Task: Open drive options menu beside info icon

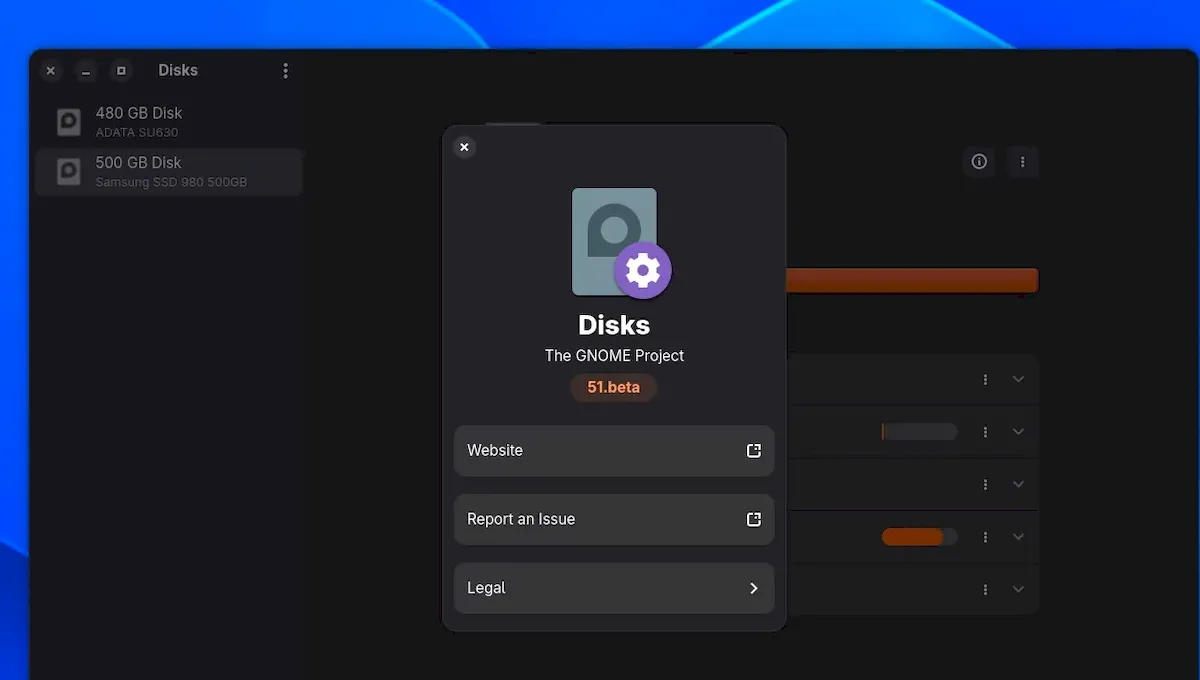Action: click(x=1022, y=161)
